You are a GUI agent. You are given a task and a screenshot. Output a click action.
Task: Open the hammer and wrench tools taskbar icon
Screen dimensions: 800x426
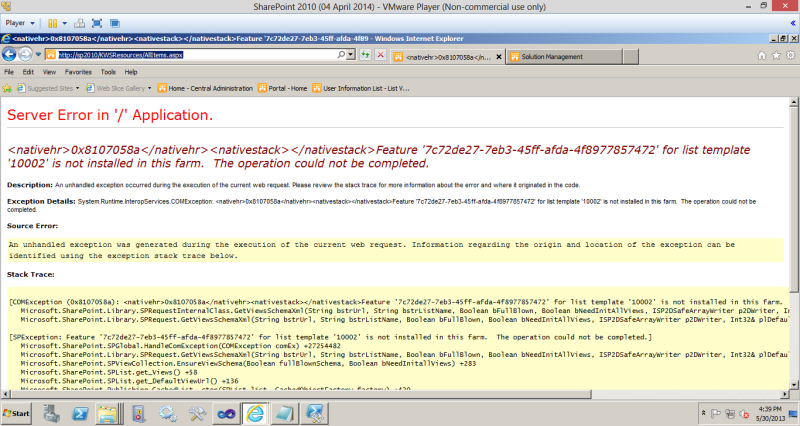tap(197, 413)
